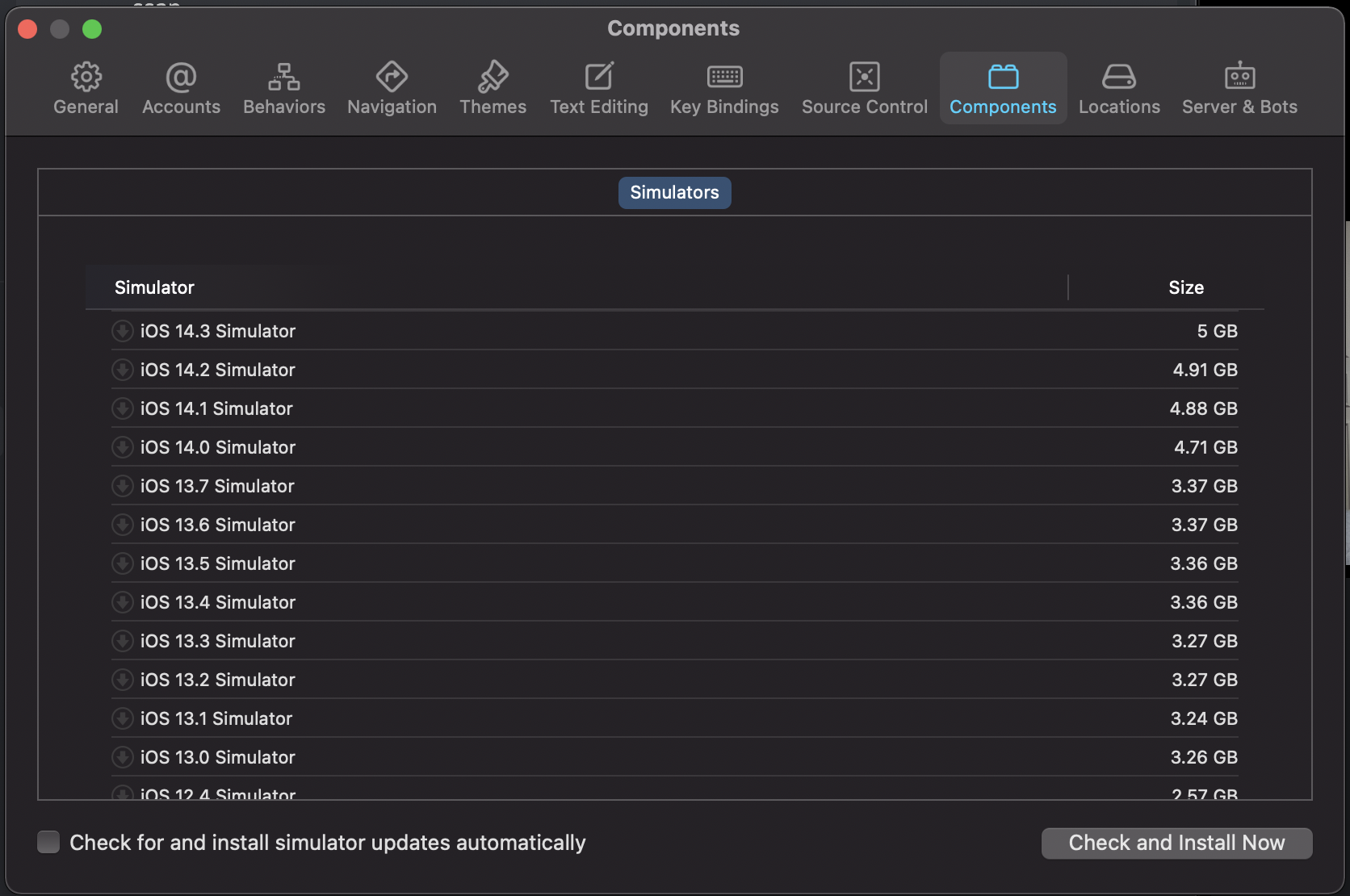Open the Text Editing settings
This screenshot has height=896, width=1350.
[x=598, y=88]
